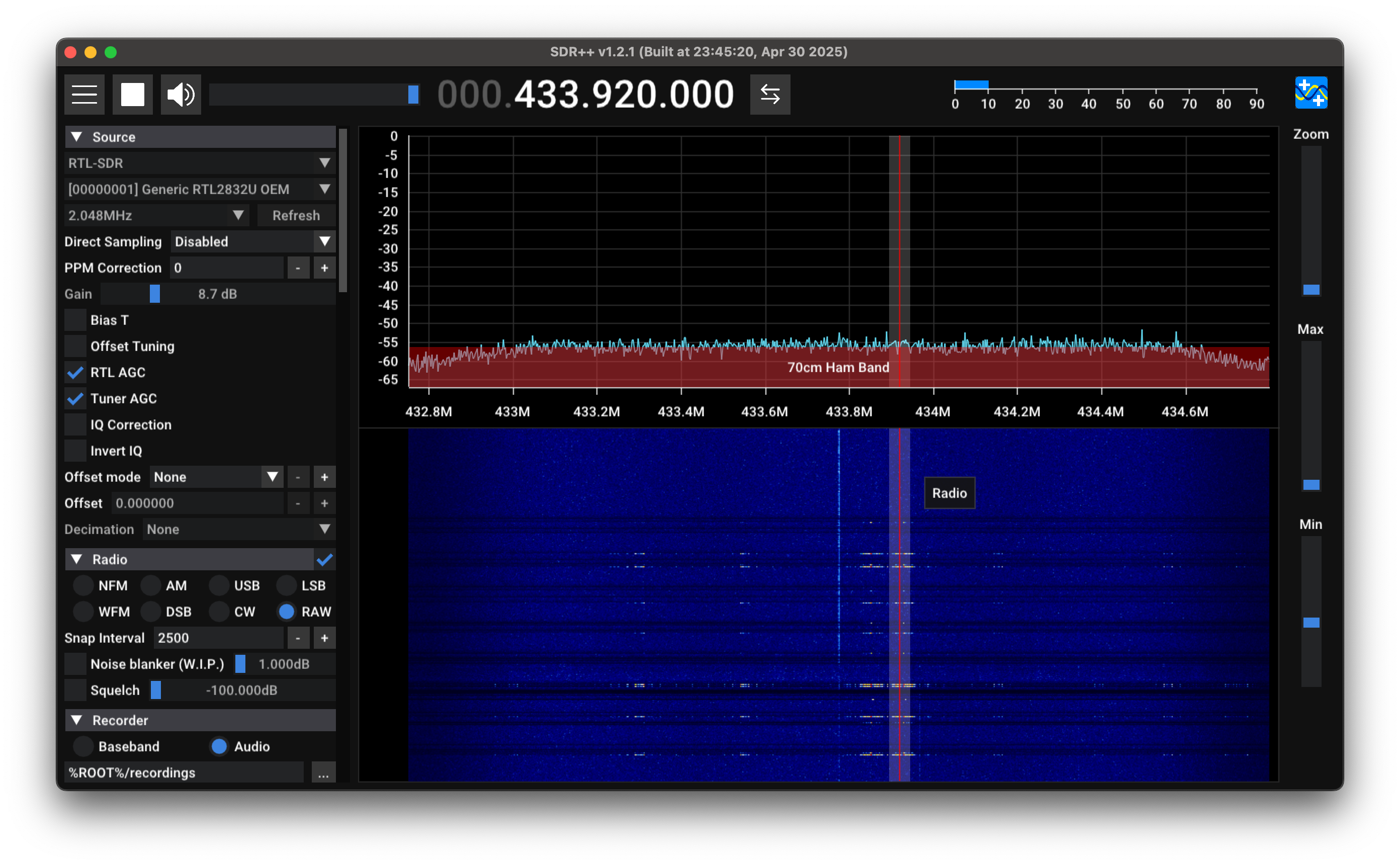
Task: Open the RTL-SDR source dropdown
Action: click(x=199, y=163)
